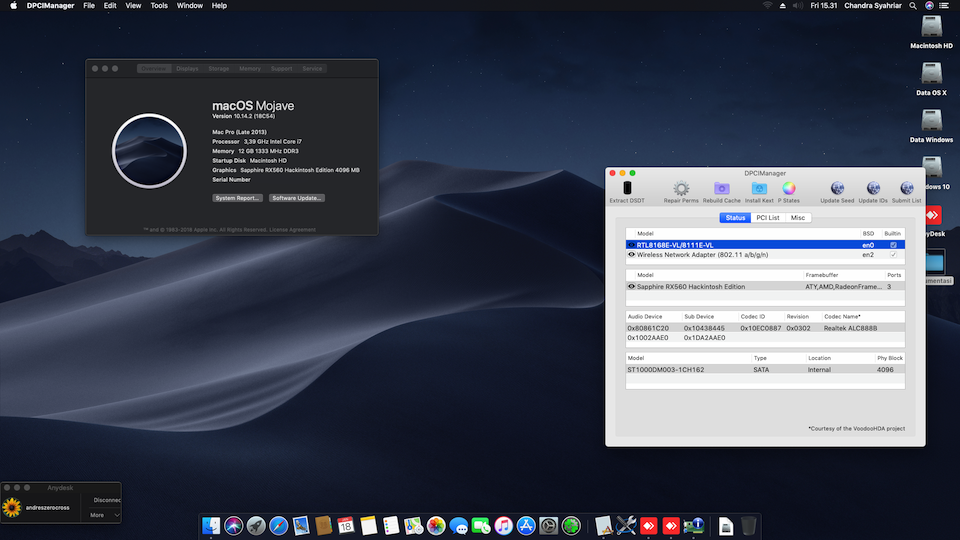This screenshot has width=960, height=540.
Task: Click the Update Seed globe icon
Action: [x=837, y=188]
